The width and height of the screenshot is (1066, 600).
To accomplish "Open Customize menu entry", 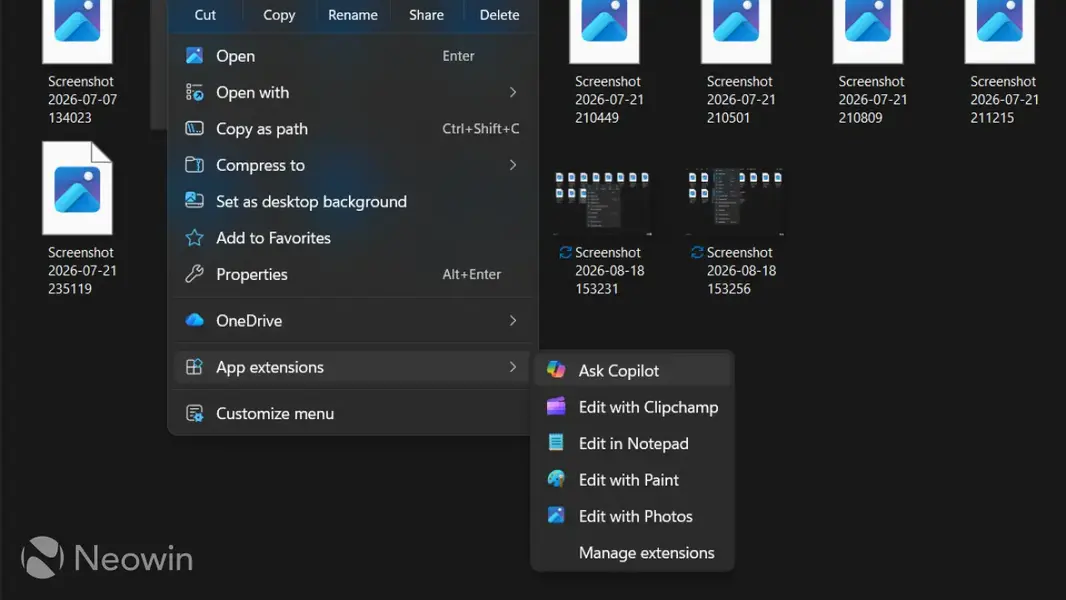I will (x=352, y=413).
